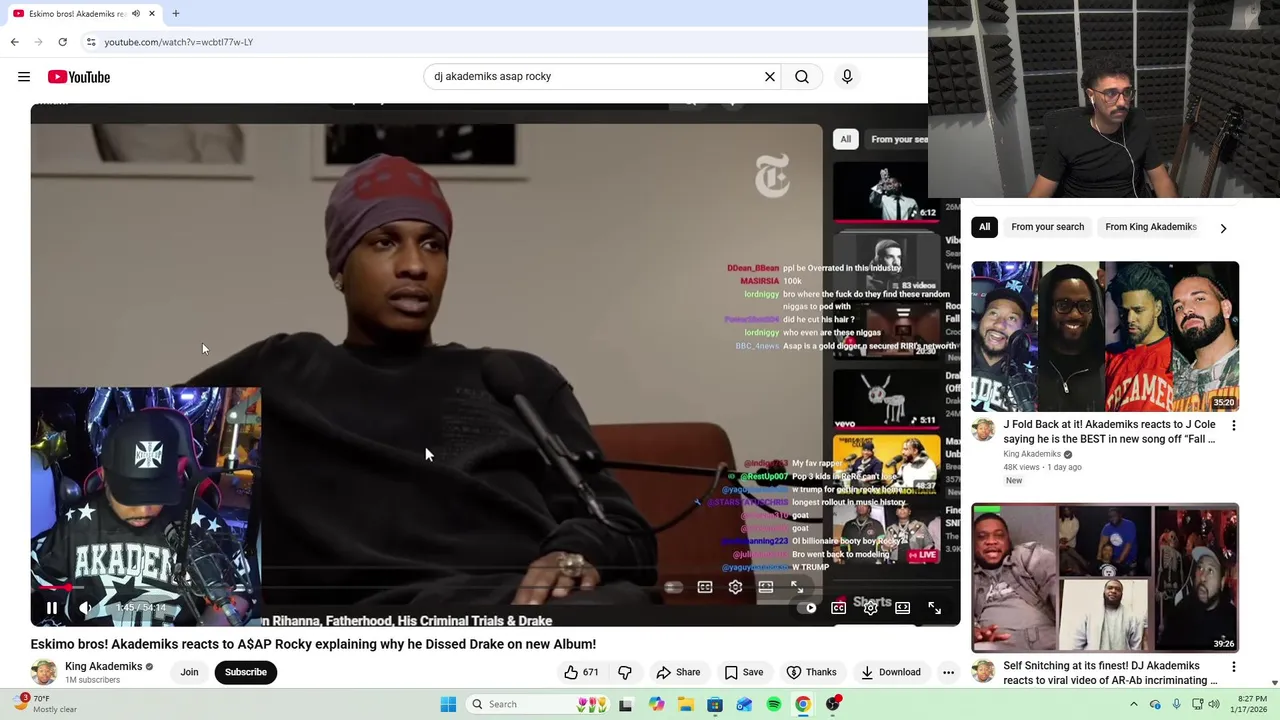
Task: Pause the video
Action: [x=52, y=608]
